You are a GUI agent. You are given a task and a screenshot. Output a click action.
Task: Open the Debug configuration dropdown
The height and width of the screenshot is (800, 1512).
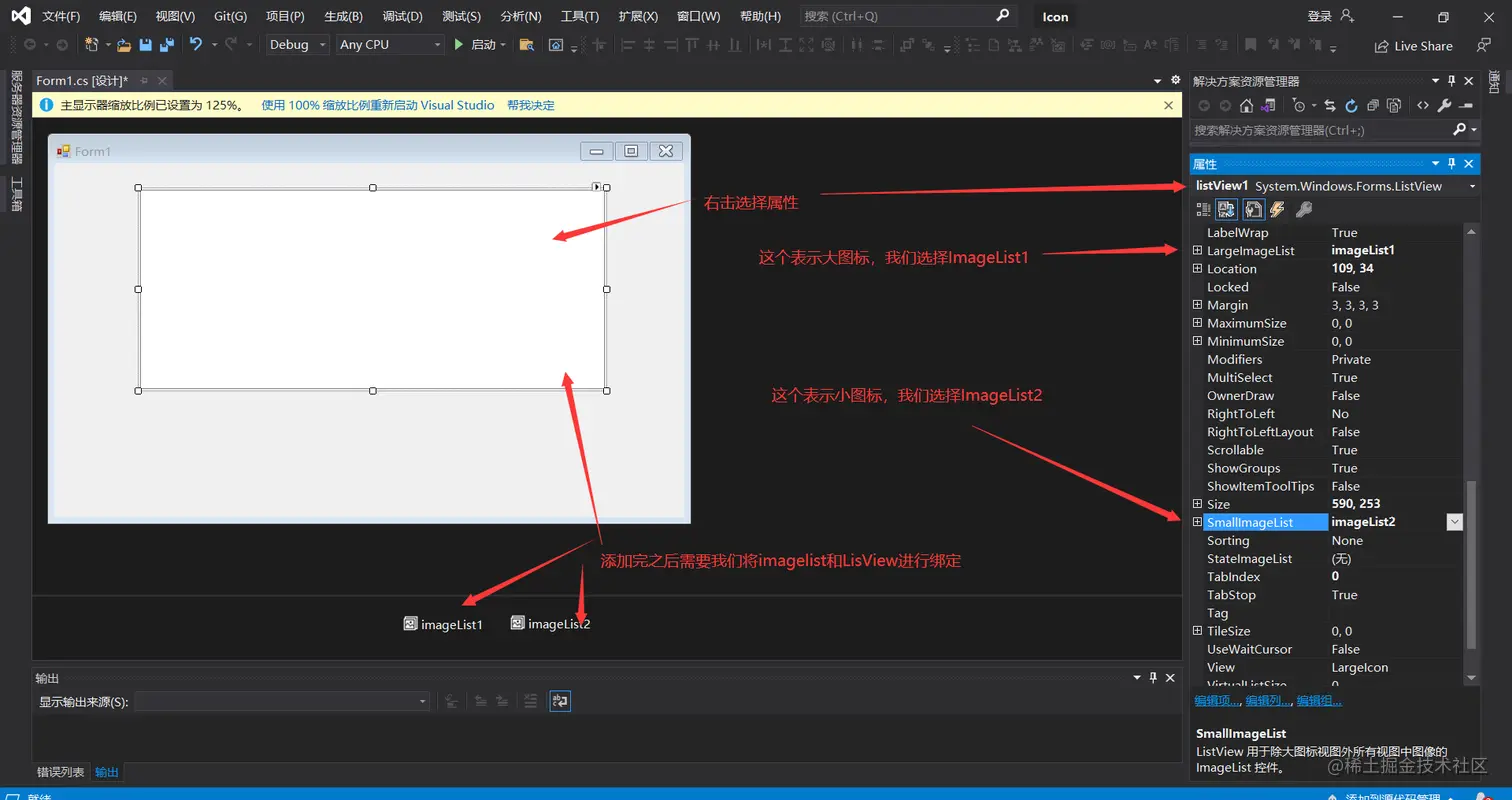[x=297, y=45]
